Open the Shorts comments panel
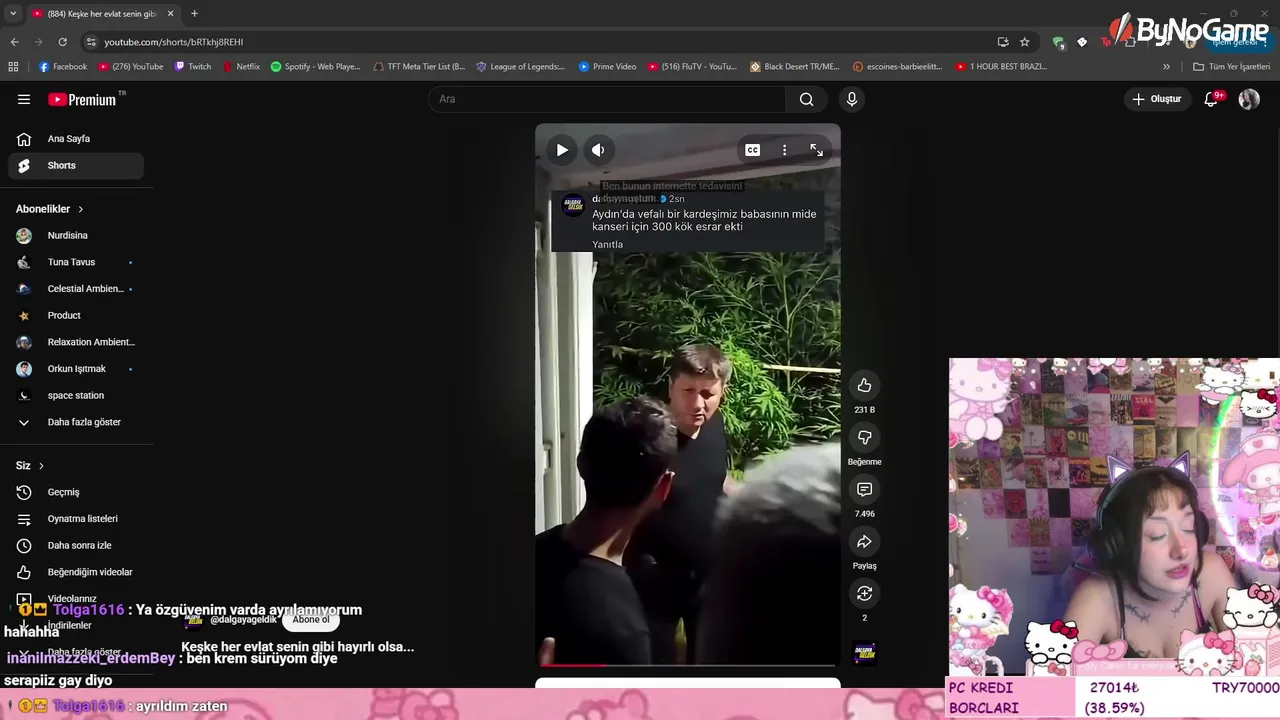Image resolution: width=1280 pixels, height=720 pixels. point(864,490)
